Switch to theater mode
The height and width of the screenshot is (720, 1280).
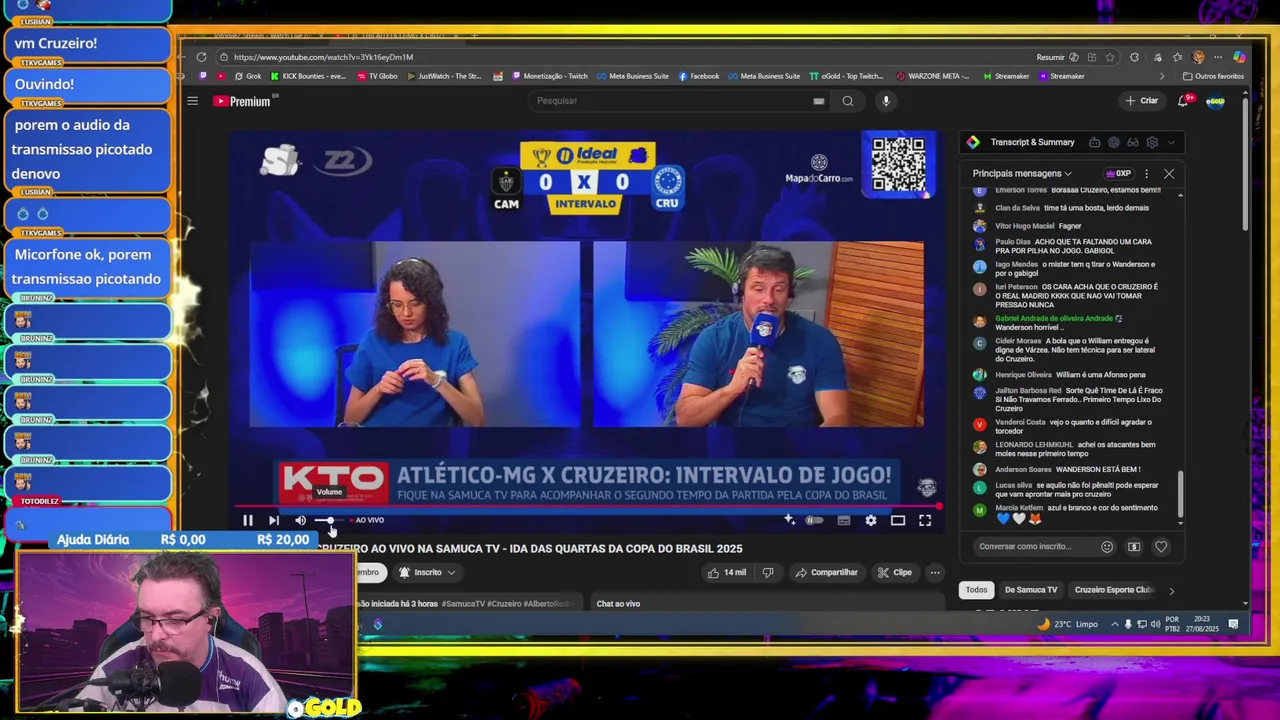898,520
